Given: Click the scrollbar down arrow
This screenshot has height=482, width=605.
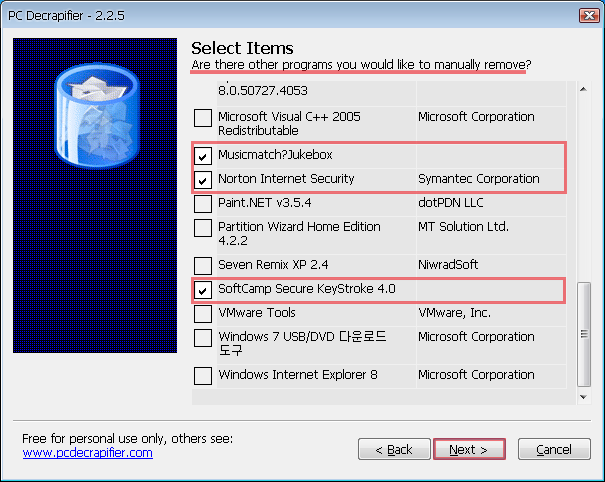Looking at the screenshot, I should (583, 397).
